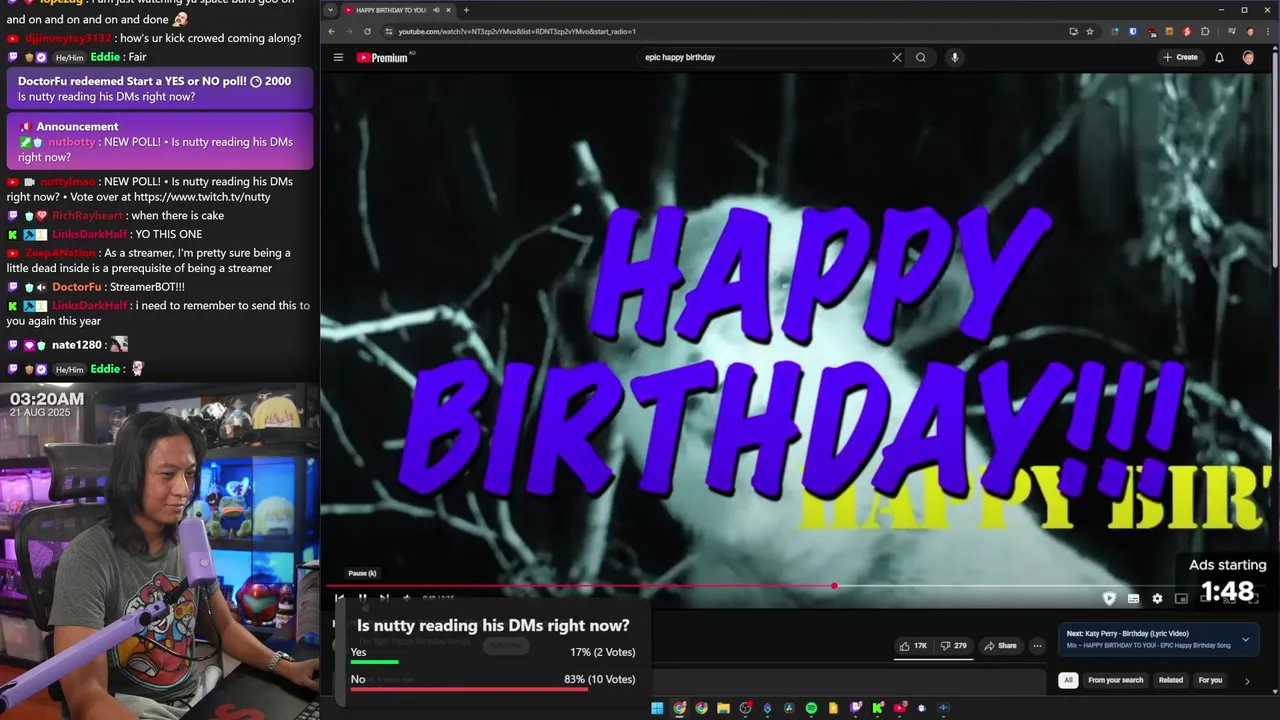Switch to miniplayer mode

coord(1181,598)
